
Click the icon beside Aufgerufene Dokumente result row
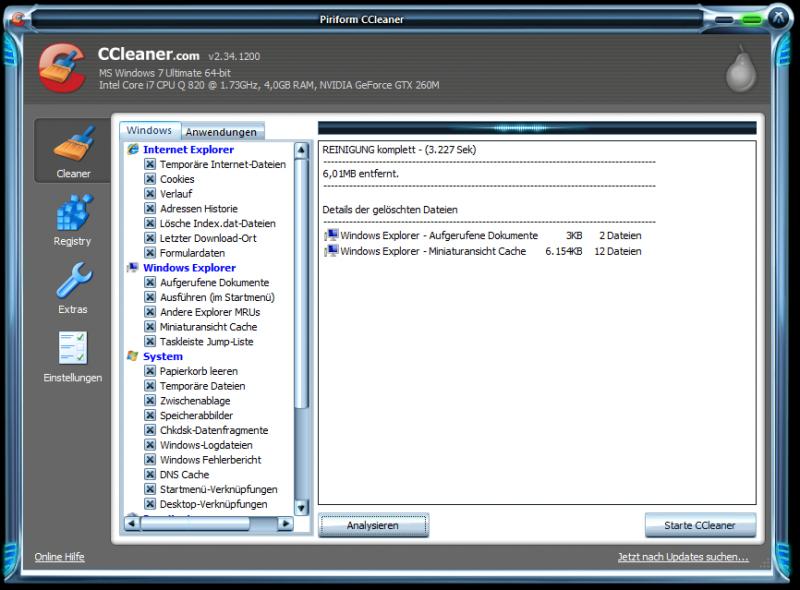pyautogui.click(x=332, y=235)
